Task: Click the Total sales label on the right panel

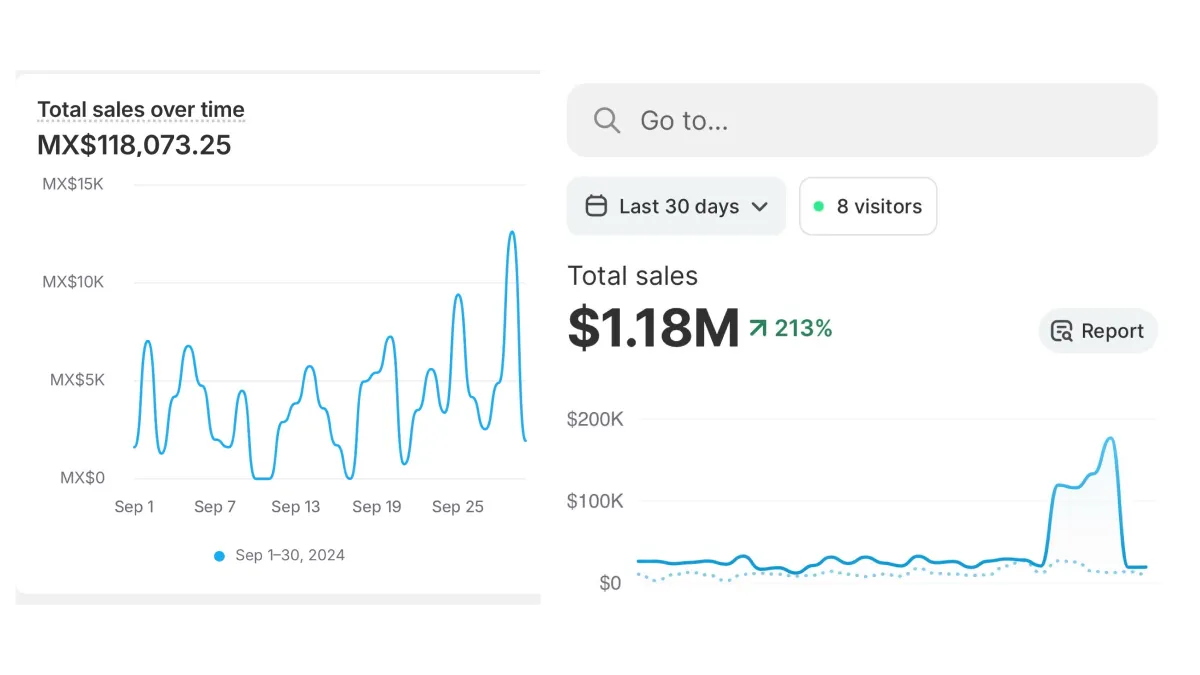Action: 632,276
